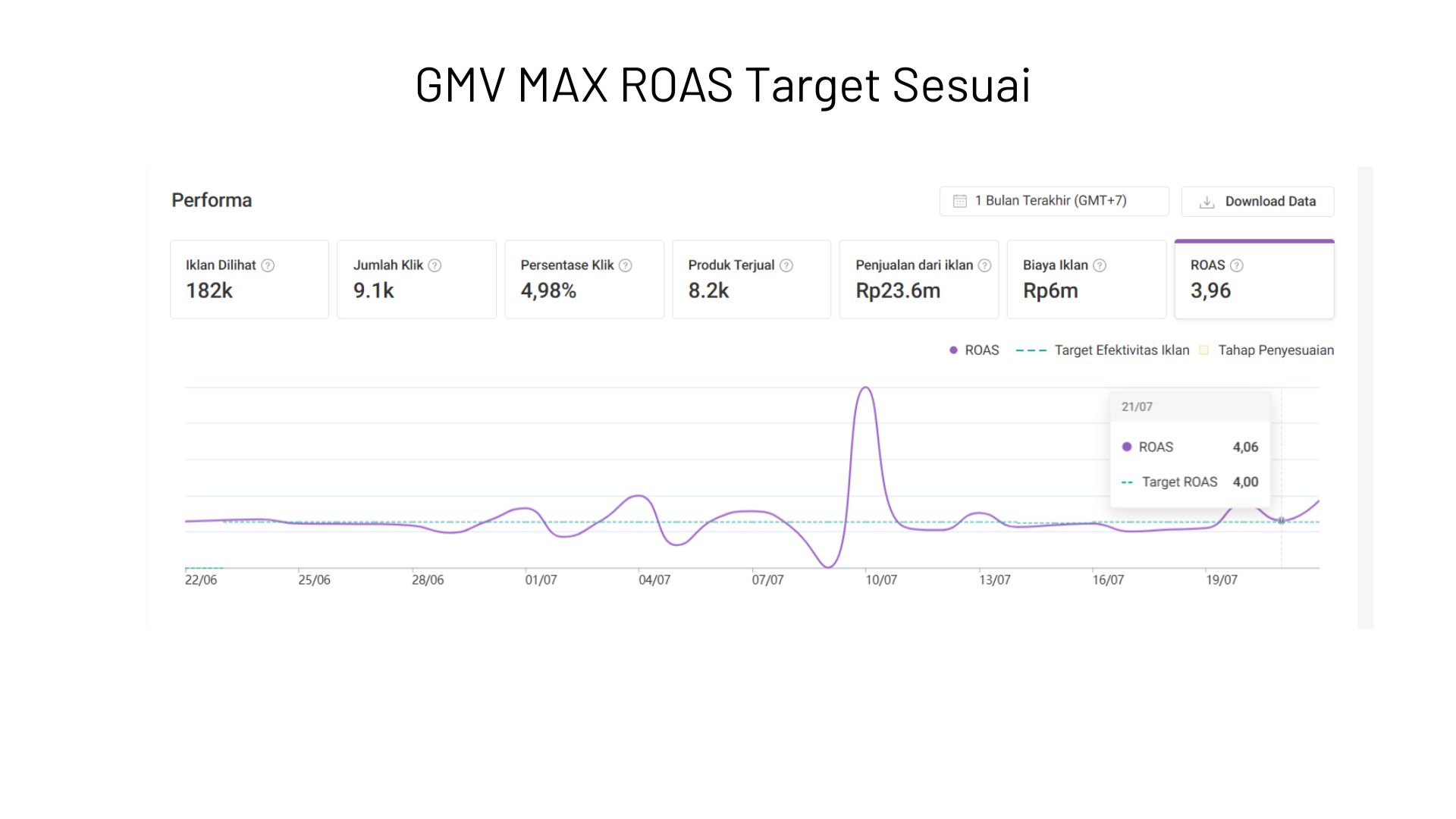Select the Biaya Iklan metric card

pos(1086,280)
